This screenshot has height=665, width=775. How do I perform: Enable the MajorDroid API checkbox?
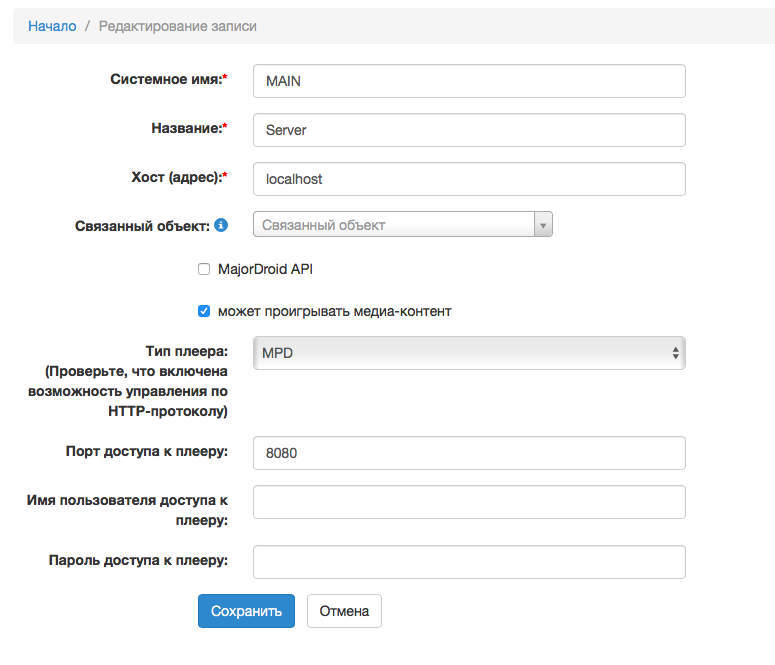point(204,269)
